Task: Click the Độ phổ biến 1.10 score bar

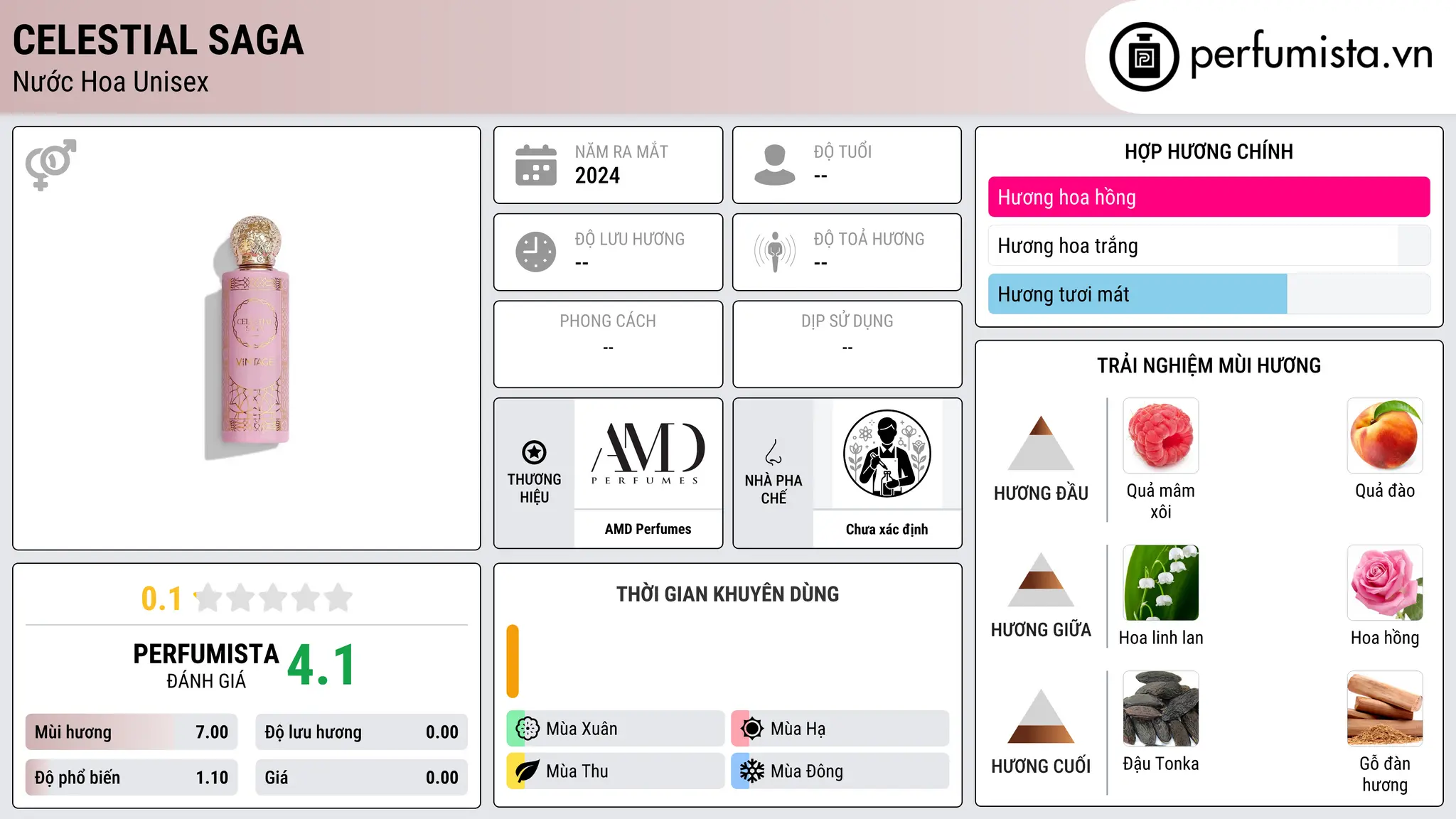Action: pos(132,778)
